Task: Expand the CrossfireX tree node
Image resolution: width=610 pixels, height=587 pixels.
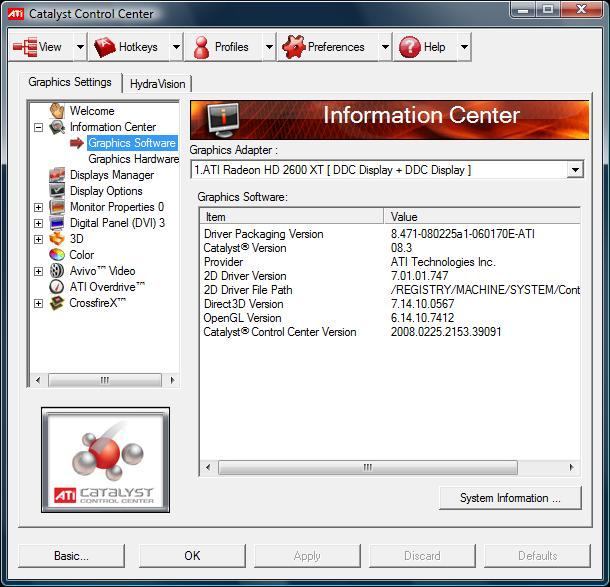Action: click(38, 303)
